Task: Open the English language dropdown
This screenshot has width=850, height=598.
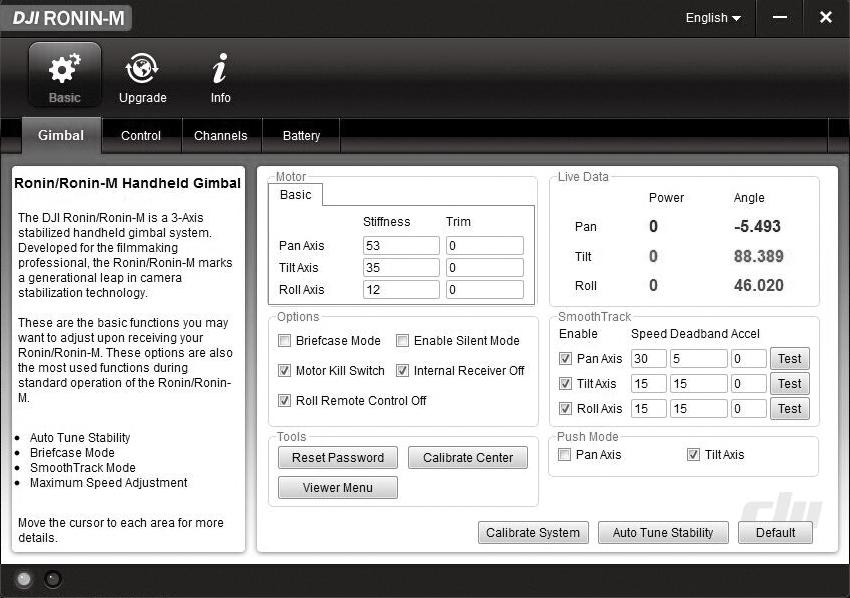Action: coord(713,18)
